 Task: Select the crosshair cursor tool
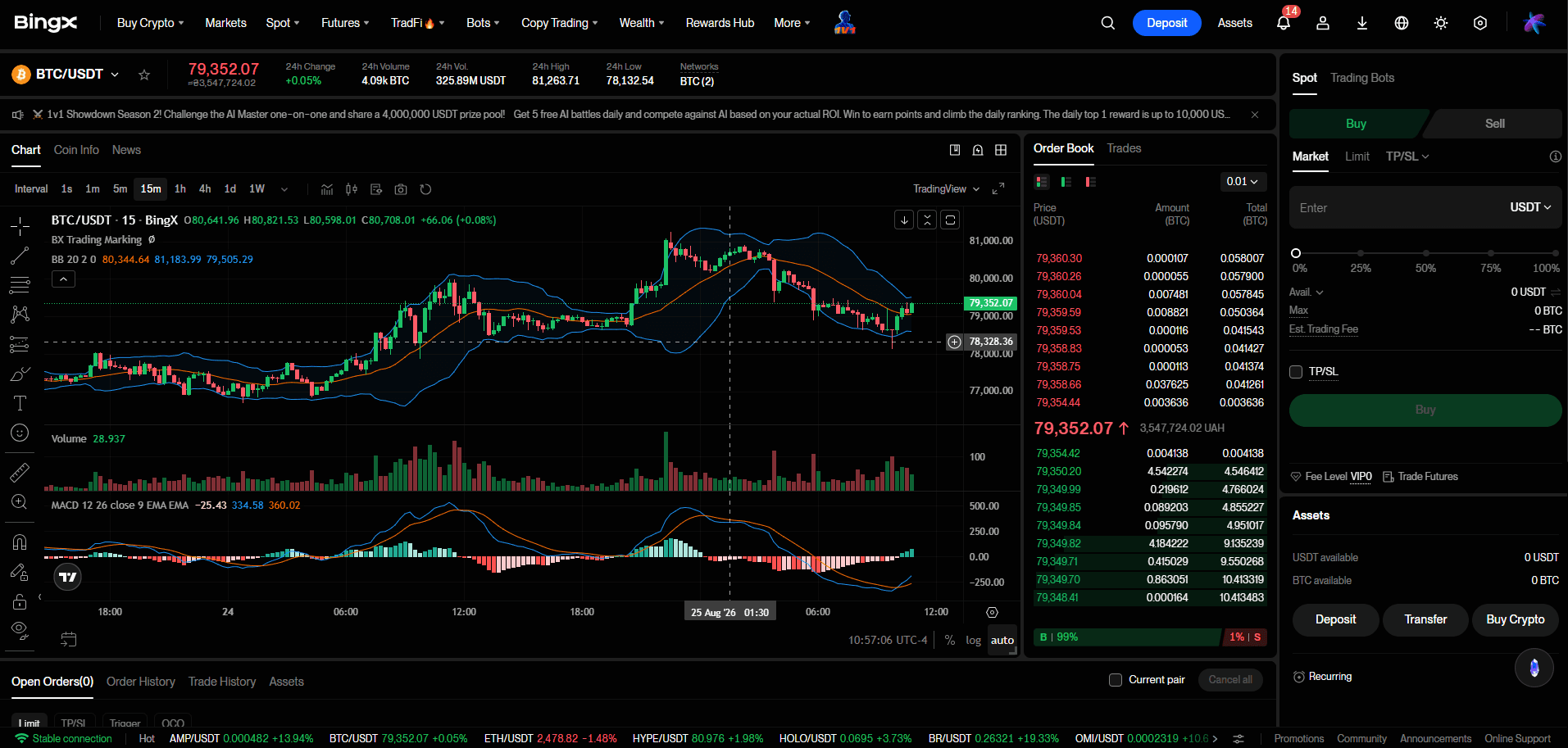[20, 226]
